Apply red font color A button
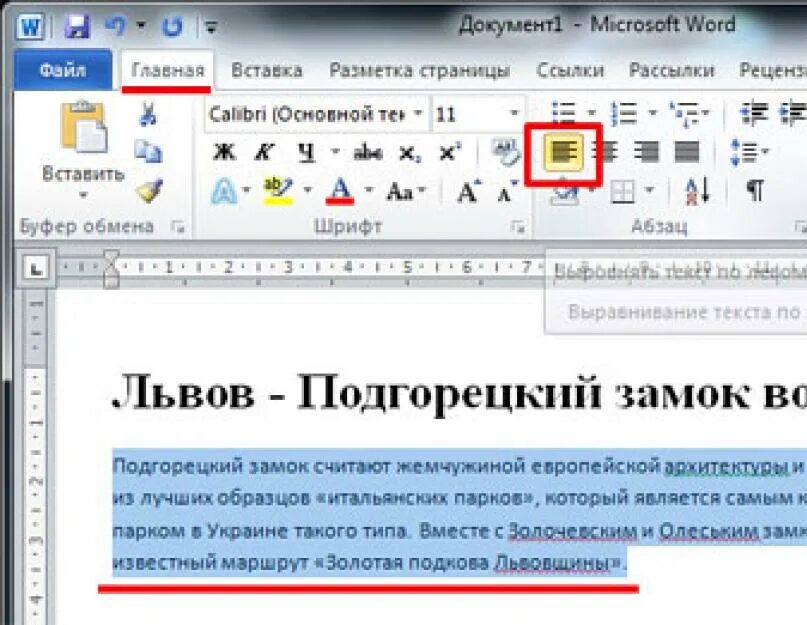Viewport: 807px width, 625px height. tap(340, 190)
